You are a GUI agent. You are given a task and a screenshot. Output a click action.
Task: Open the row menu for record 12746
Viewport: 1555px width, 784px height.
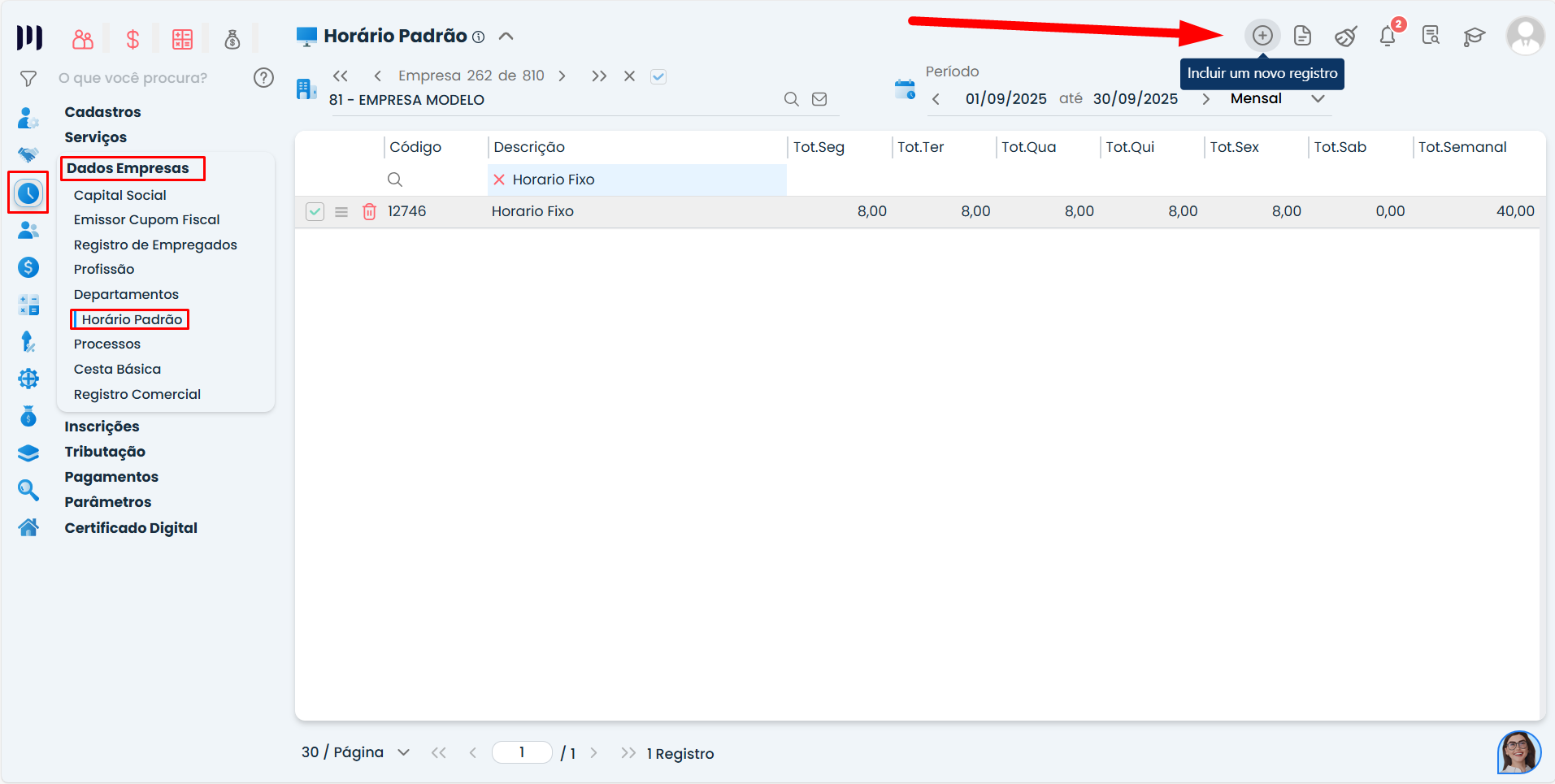click(341, 212)
